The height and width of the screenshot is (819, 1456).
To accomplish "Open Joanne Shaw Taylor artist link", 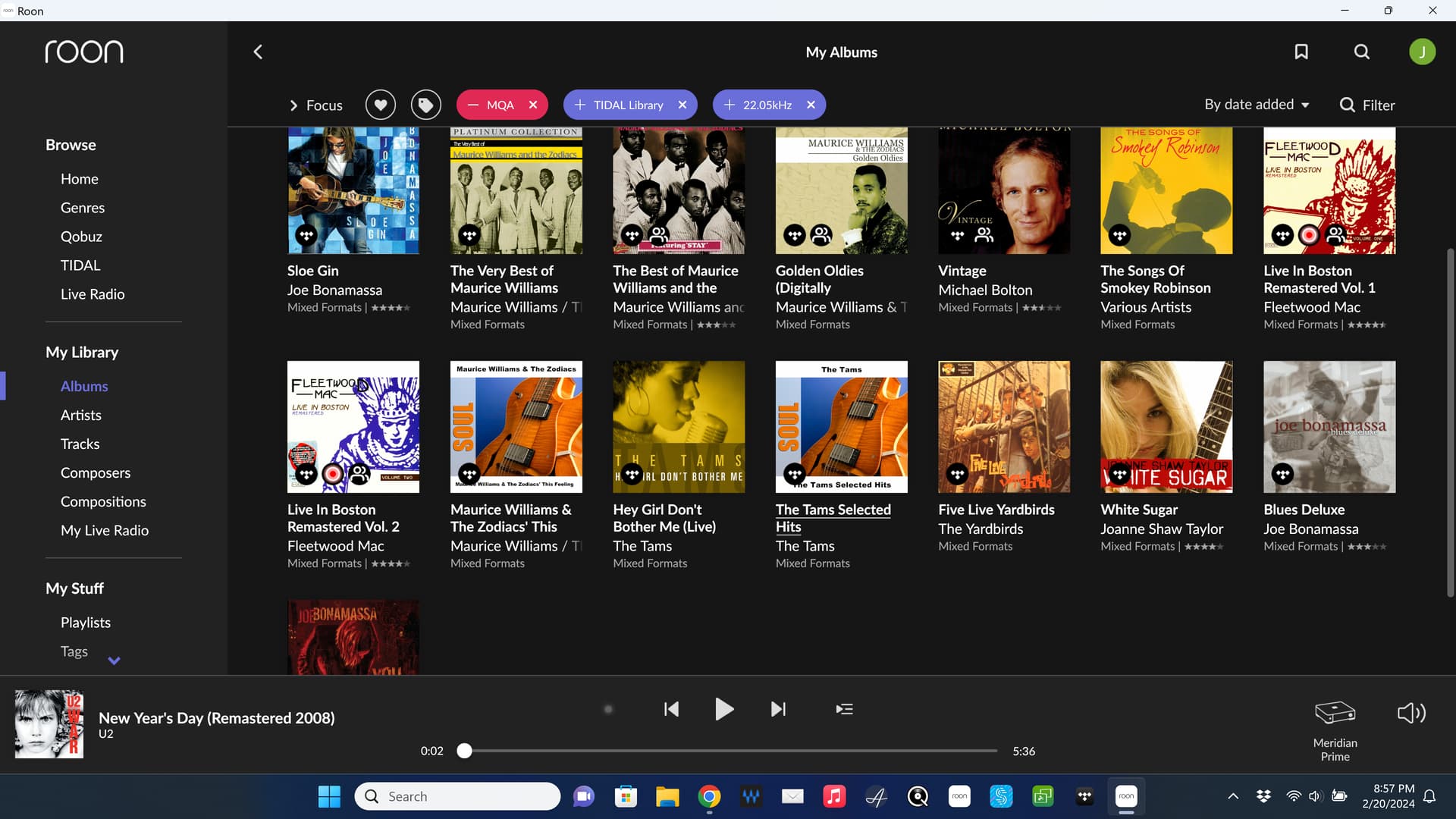I will coord(1162,529).
